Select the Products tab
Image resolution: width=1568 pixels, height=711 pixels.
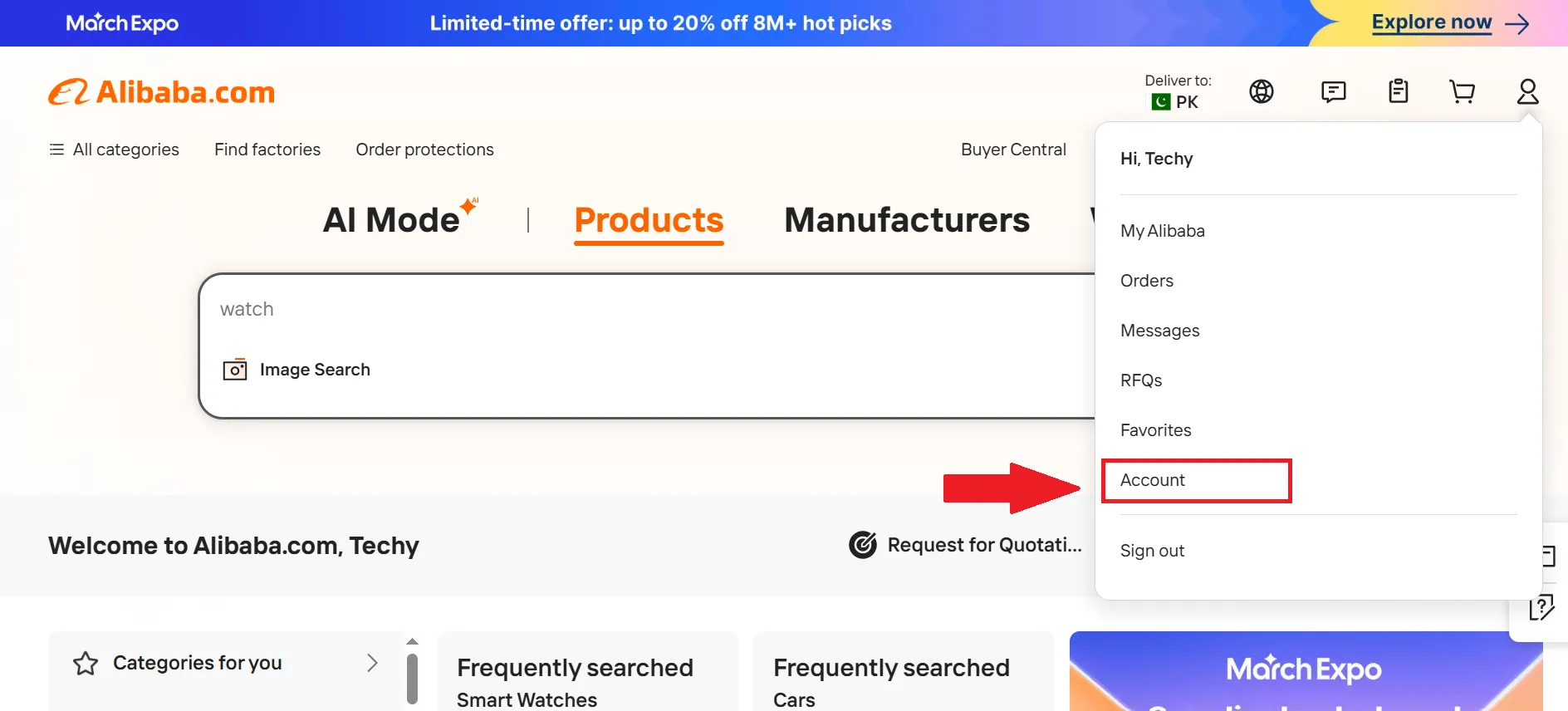click(649, 220)
